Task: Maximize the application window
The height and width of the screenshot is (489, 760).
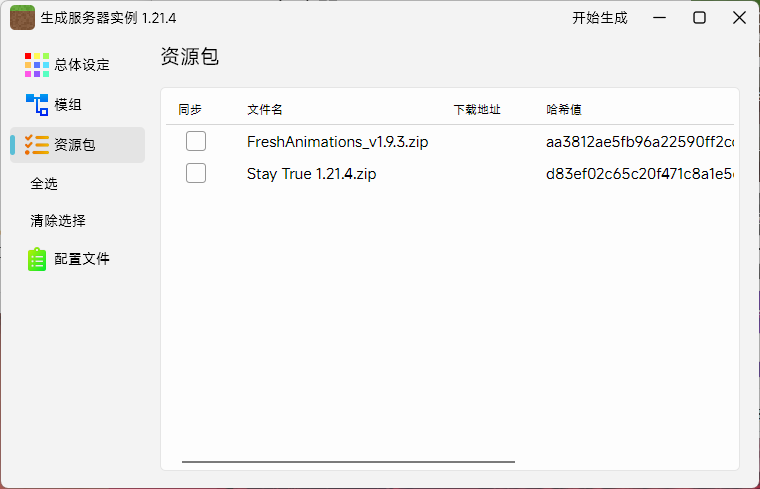Action: (x=700, y=18)
